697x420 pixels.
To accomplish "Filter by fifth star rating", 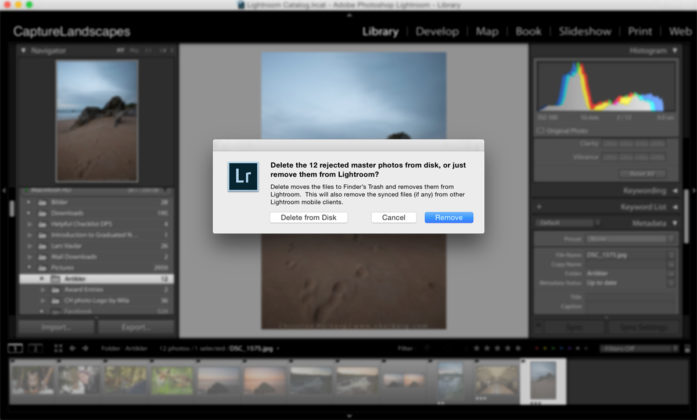I will [x=518, y=348].
